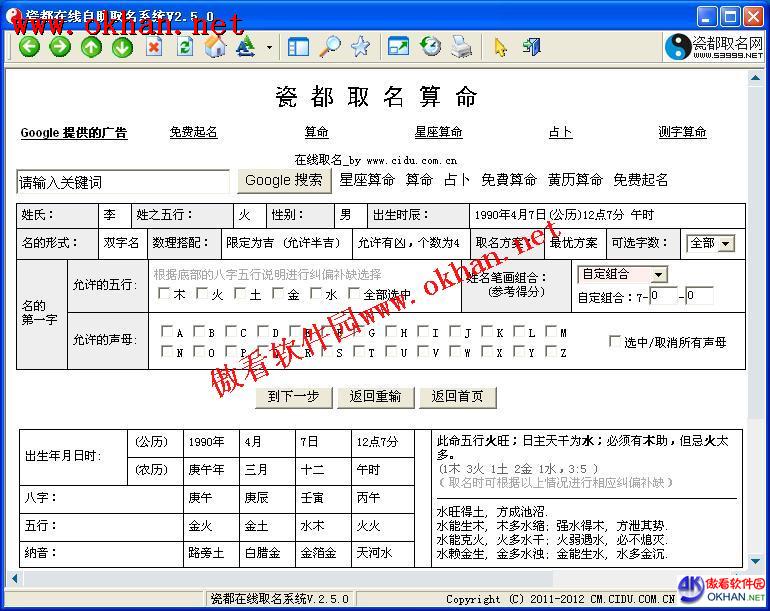Screen dimensions: 770x611
Task: Check the 土 element checkbox
Action: [x=240, y=294]
